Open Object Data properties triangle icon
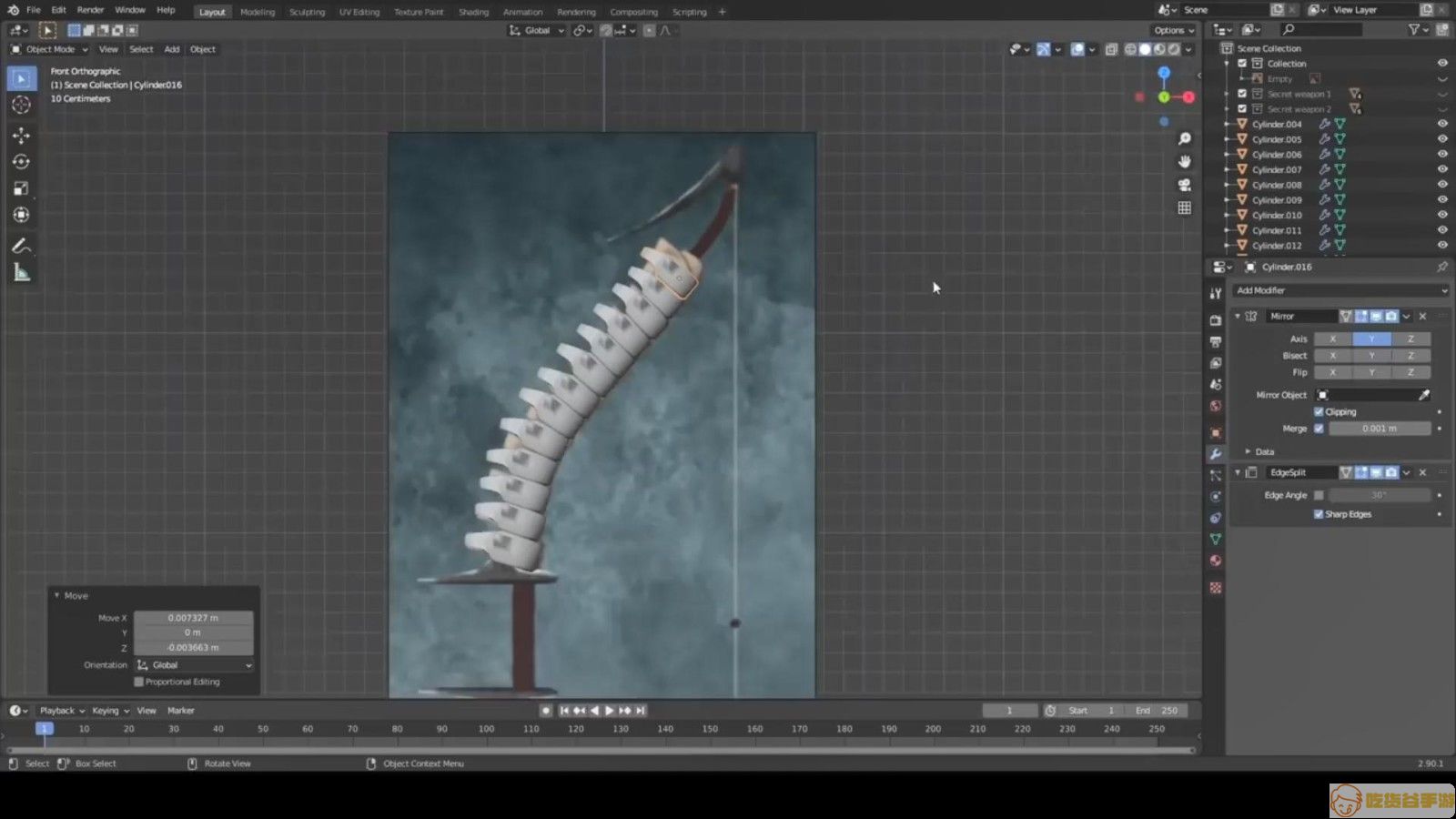This screenshot has height=819, width=1456. 1216,539
